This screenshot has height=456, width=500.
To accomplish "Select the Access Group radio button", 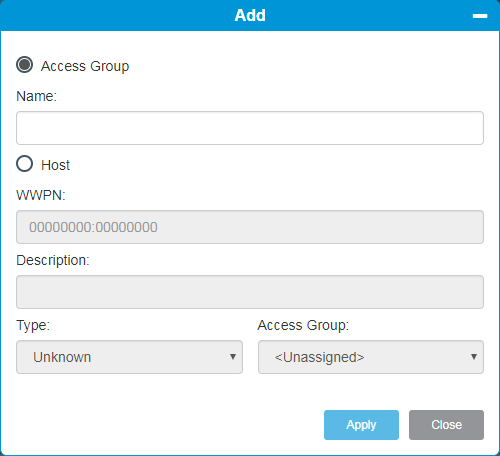I will coord(25,65).
